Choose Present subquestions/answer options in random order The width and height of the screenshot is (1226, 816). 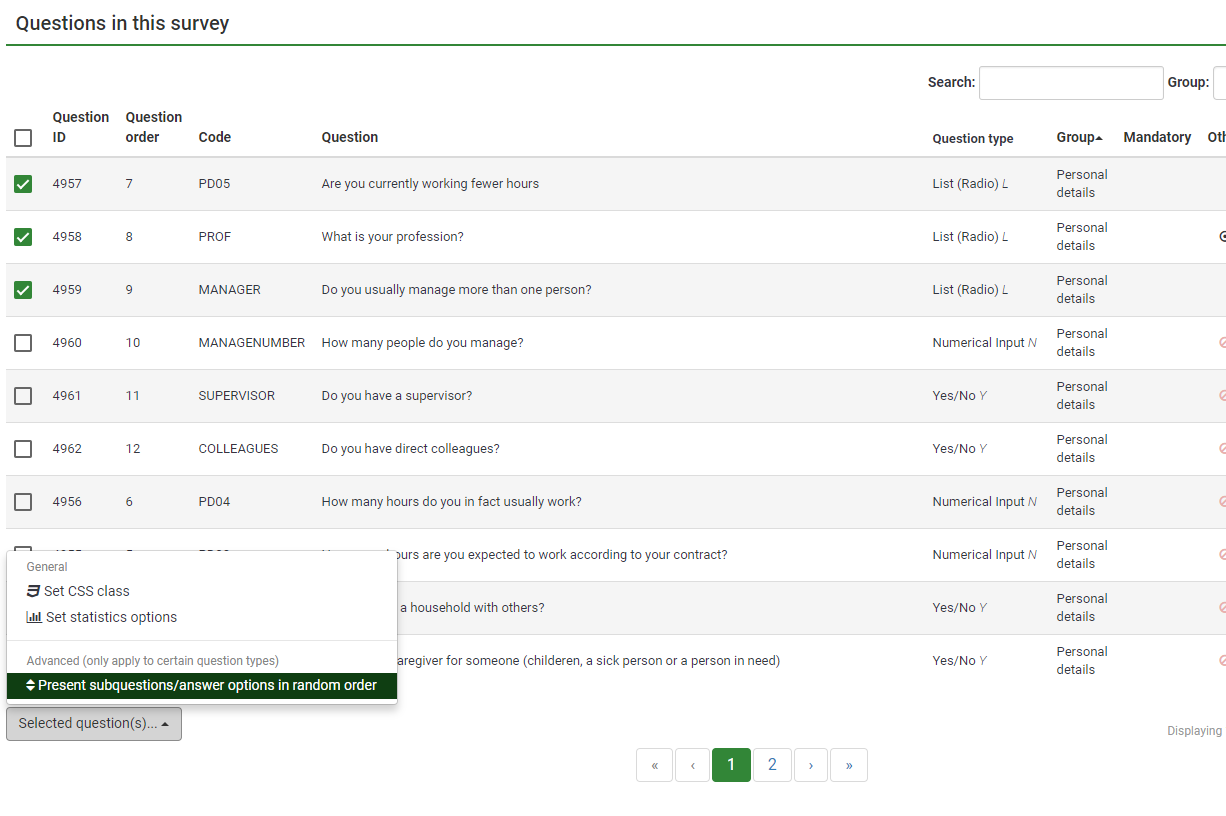click(202, 685)
